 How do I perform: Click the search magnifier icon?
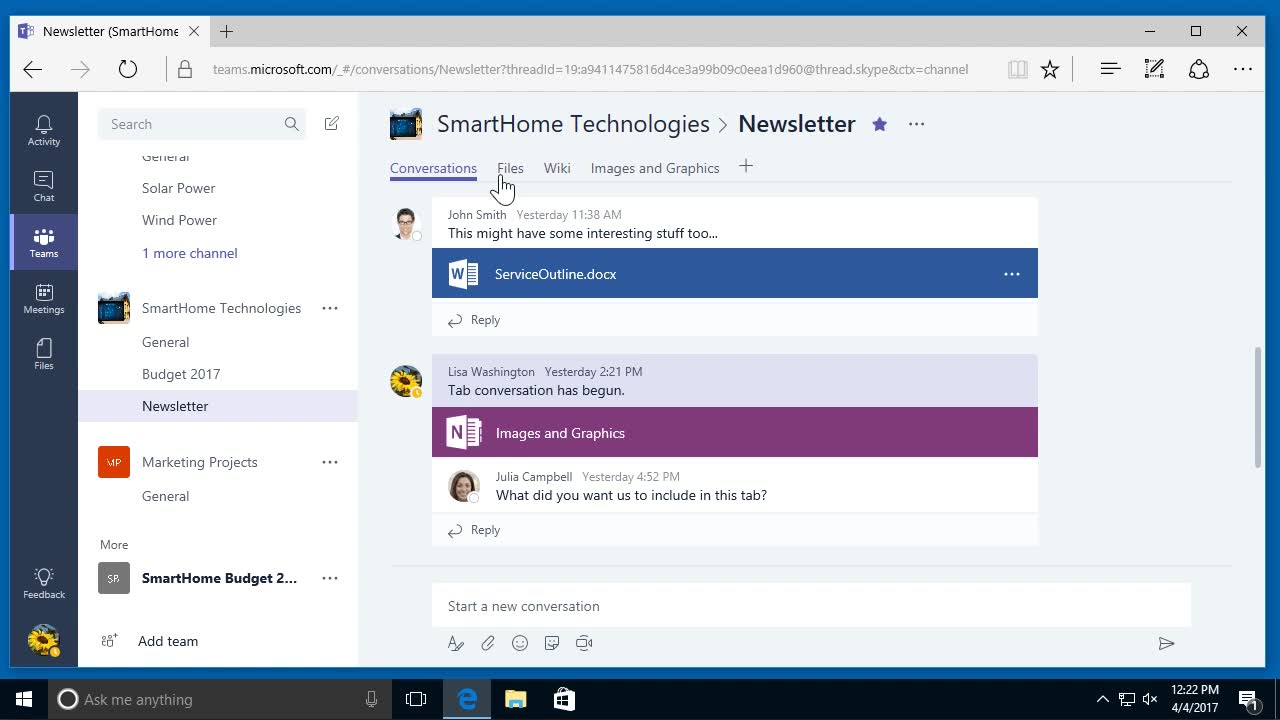coord(291,124)
